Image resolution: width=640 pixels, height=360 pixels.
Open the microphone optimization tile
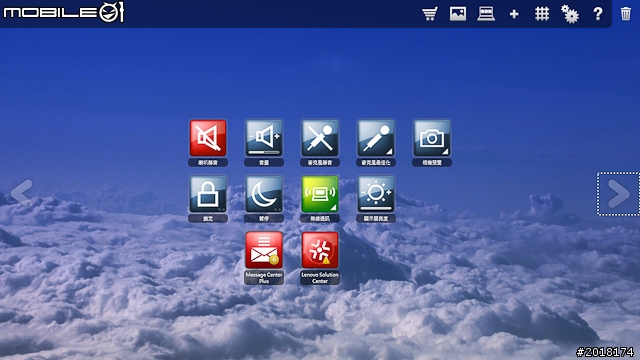tap(376, 138)
